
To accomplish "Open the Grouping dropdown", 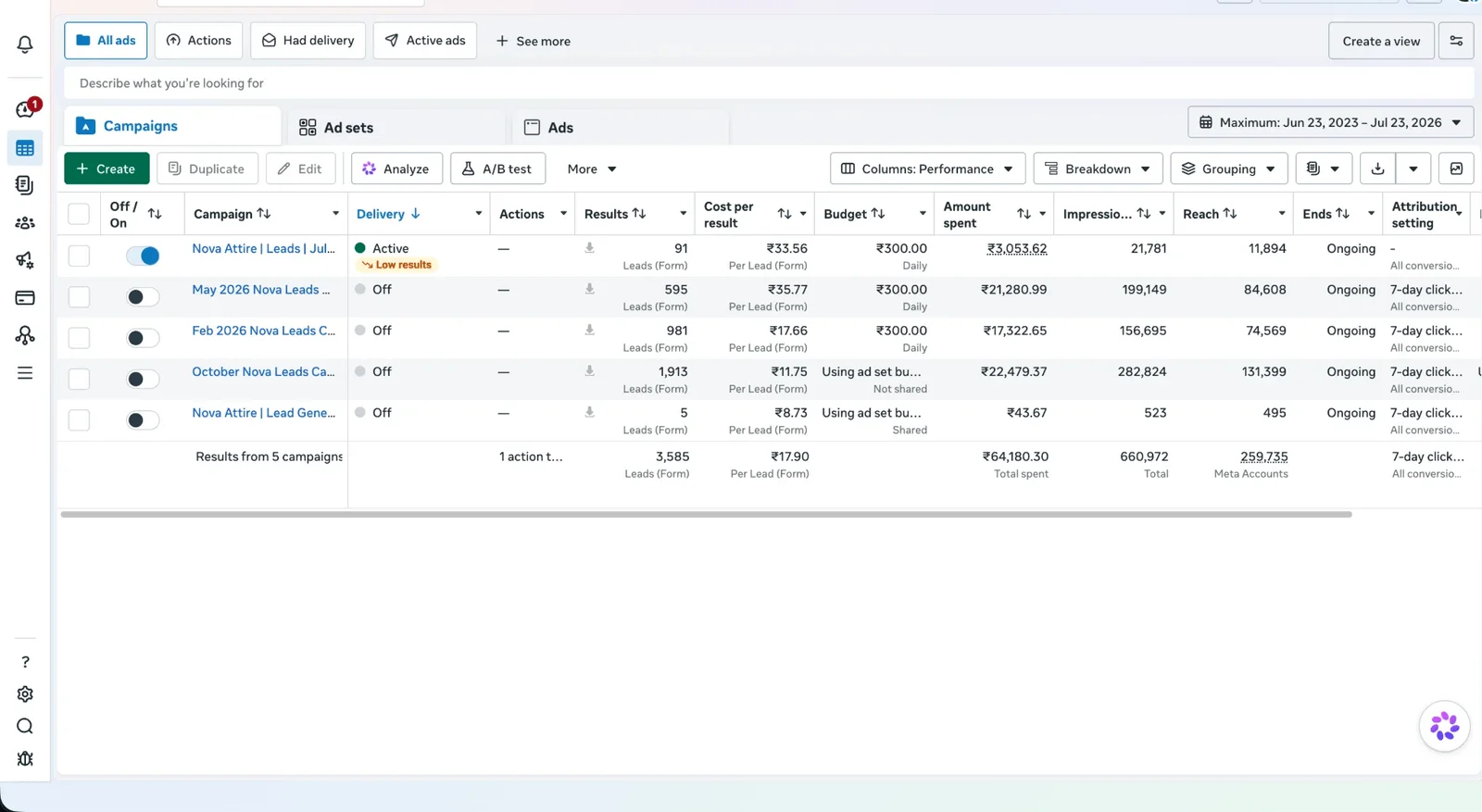I will point(1229,169).
